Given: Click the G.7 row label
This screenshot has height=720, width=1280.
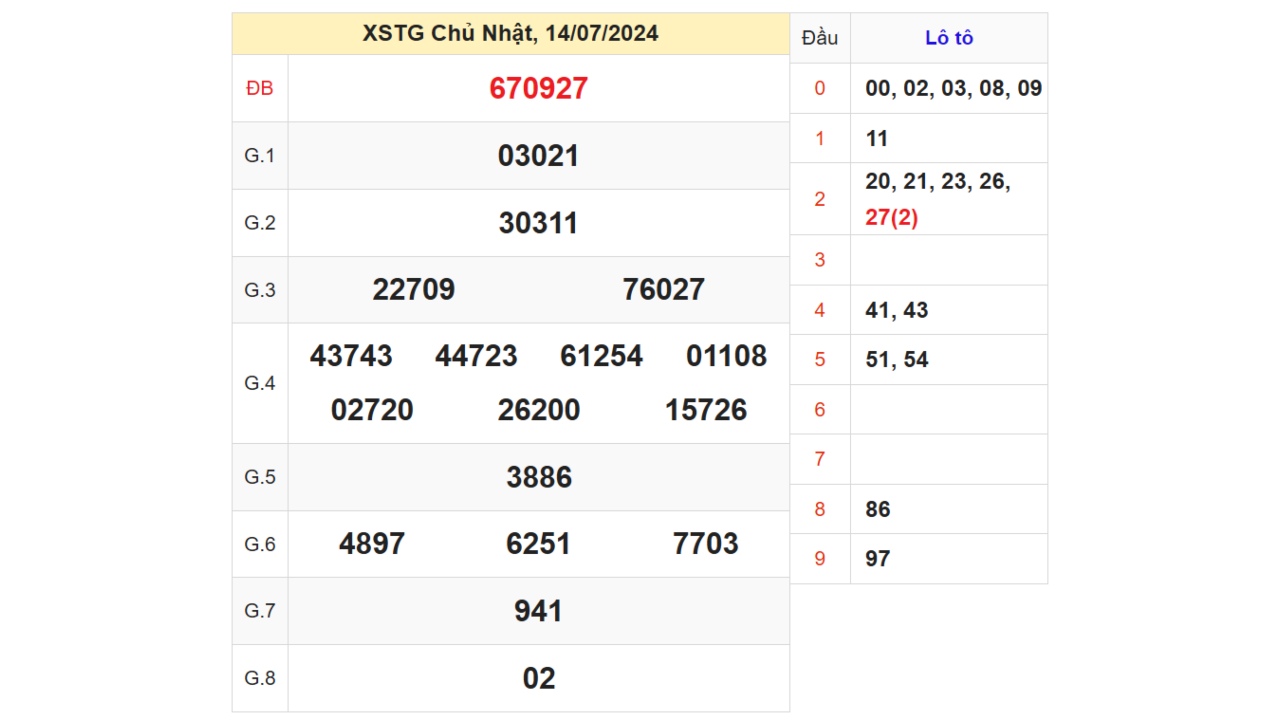Looking at the screenshot, I should [260, 611].
